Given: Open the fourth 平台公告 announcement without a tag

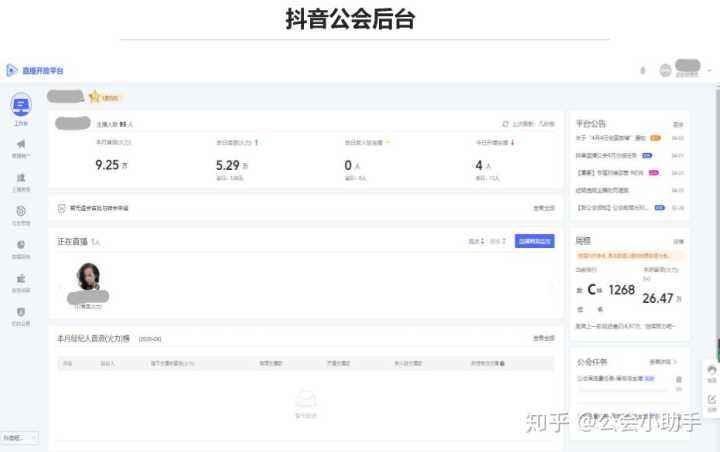Looking at the screenshot, I should click(602, 190).
